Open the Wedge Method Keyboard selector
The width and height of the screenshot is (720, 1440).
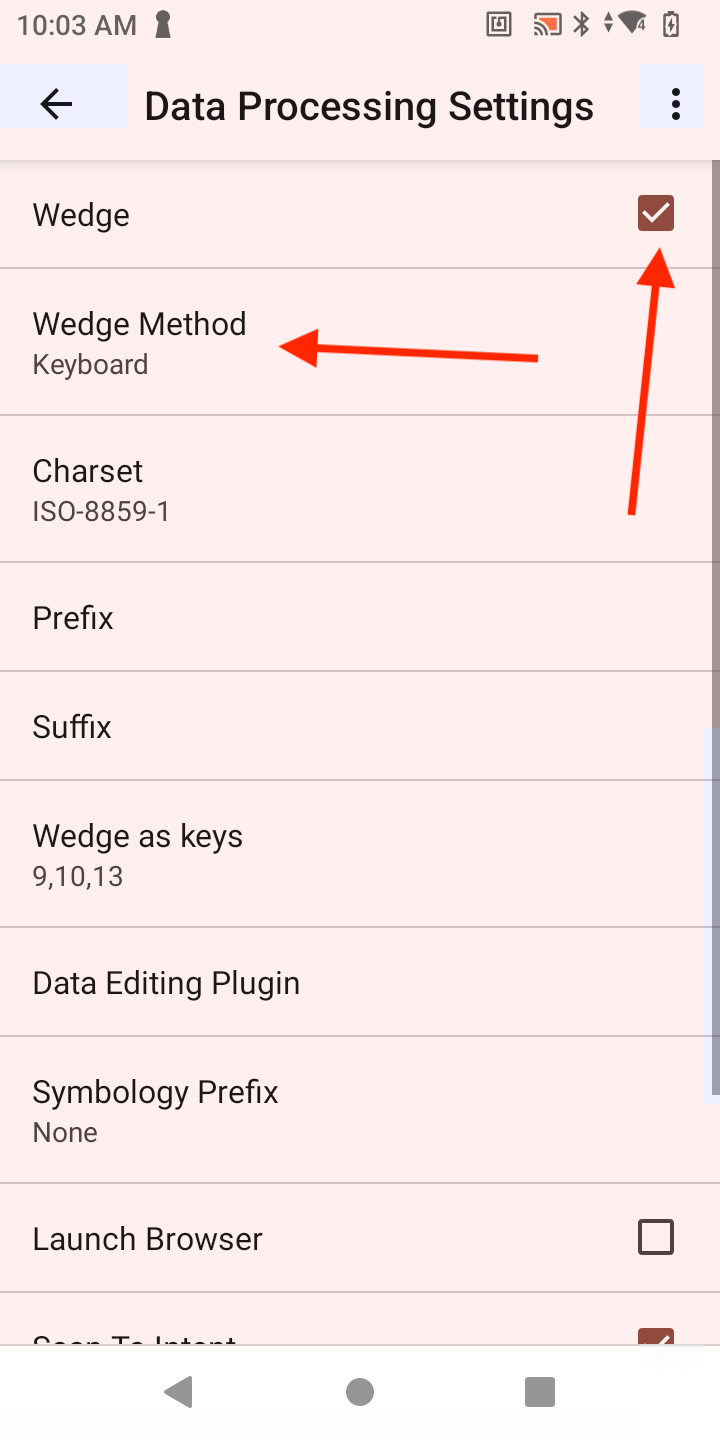(139, 342)
